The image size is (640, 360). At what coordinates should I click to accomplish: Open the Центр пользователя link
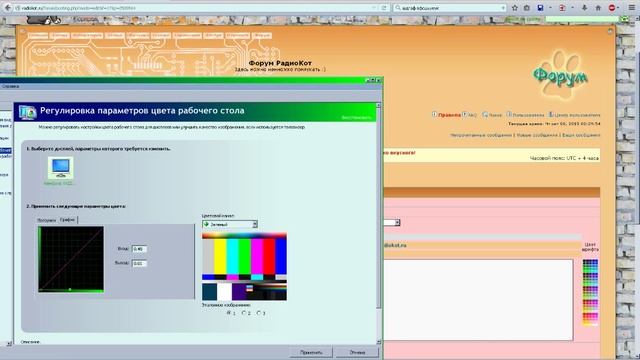point(577,115)
